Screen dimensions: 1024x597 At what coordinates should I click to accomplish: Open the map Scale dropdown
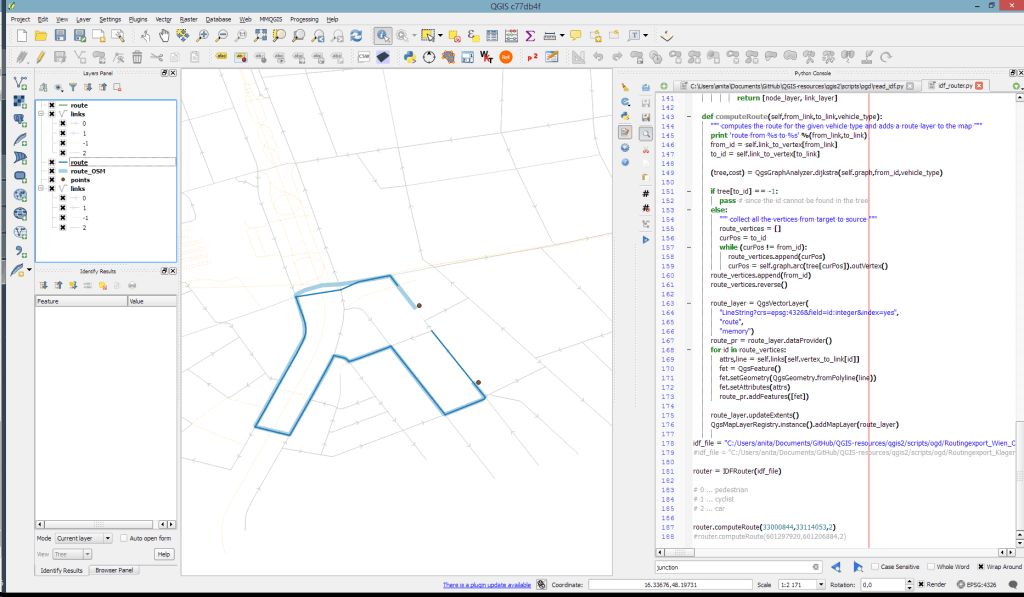(820, 584)
